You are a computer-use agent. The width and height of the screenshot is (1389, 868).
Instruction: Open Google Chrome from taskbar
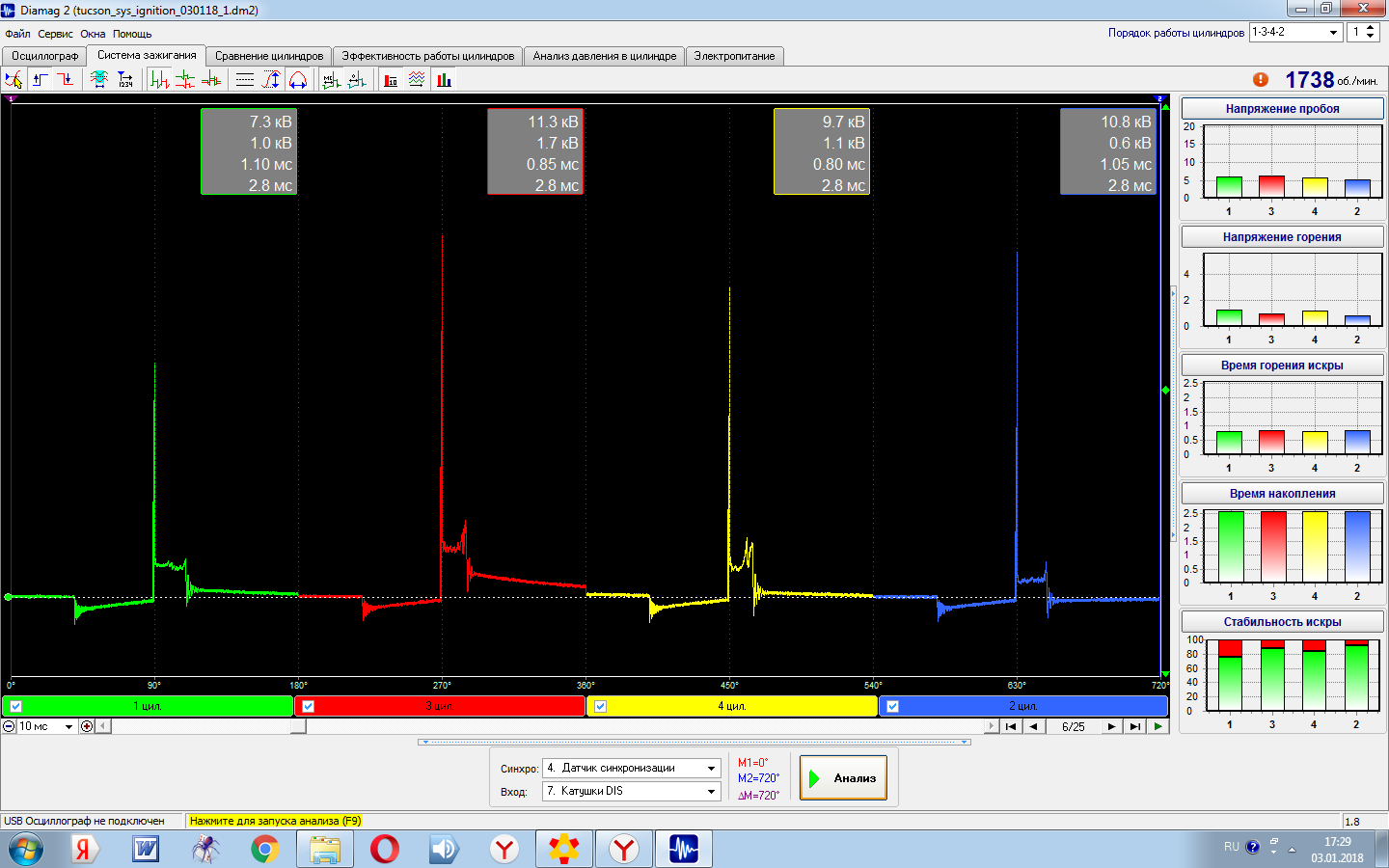(264, 850)
